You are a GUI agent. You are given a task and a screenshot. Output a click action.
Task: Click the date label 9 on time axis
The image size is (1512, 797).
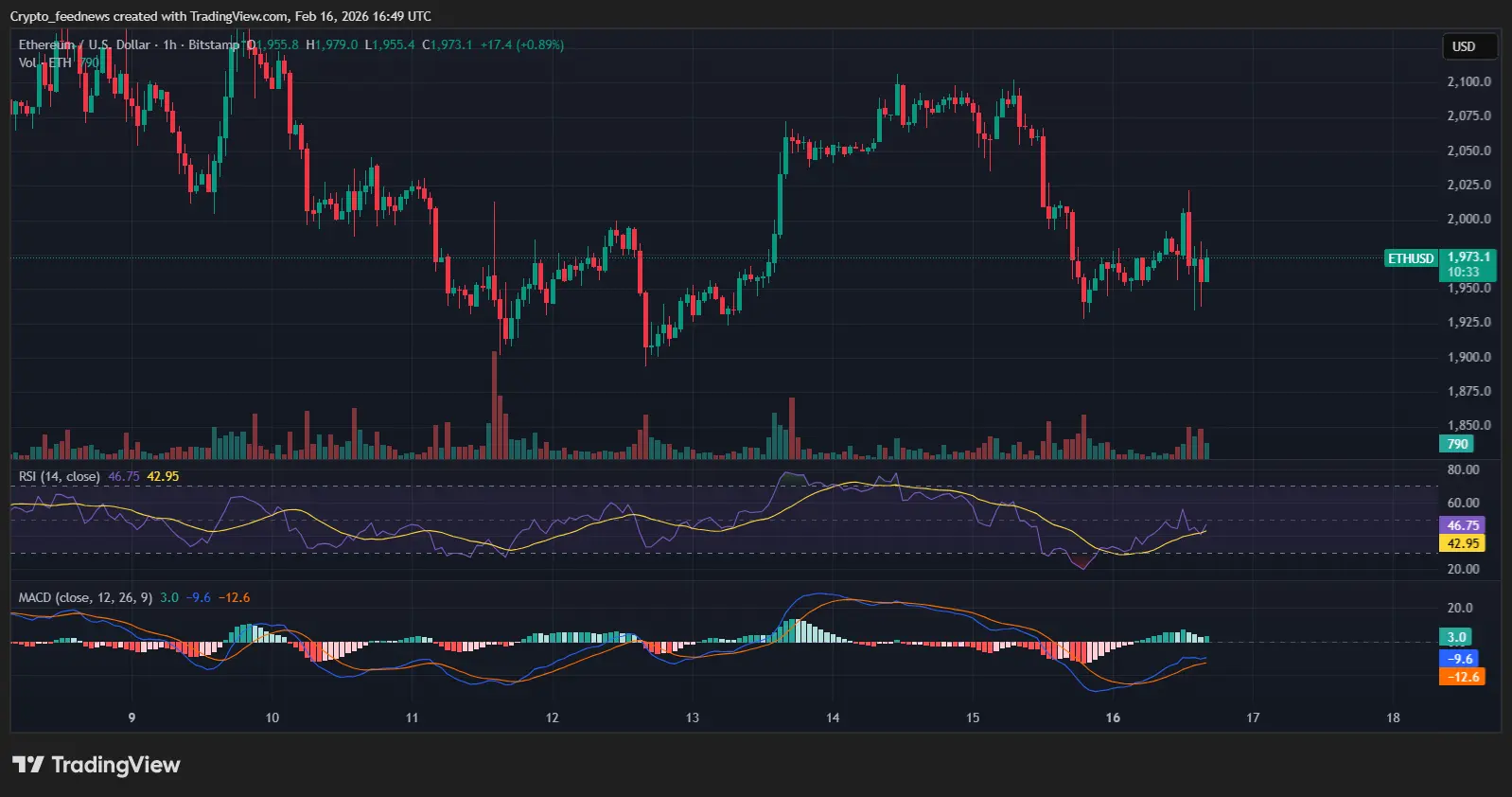[132, 717]
